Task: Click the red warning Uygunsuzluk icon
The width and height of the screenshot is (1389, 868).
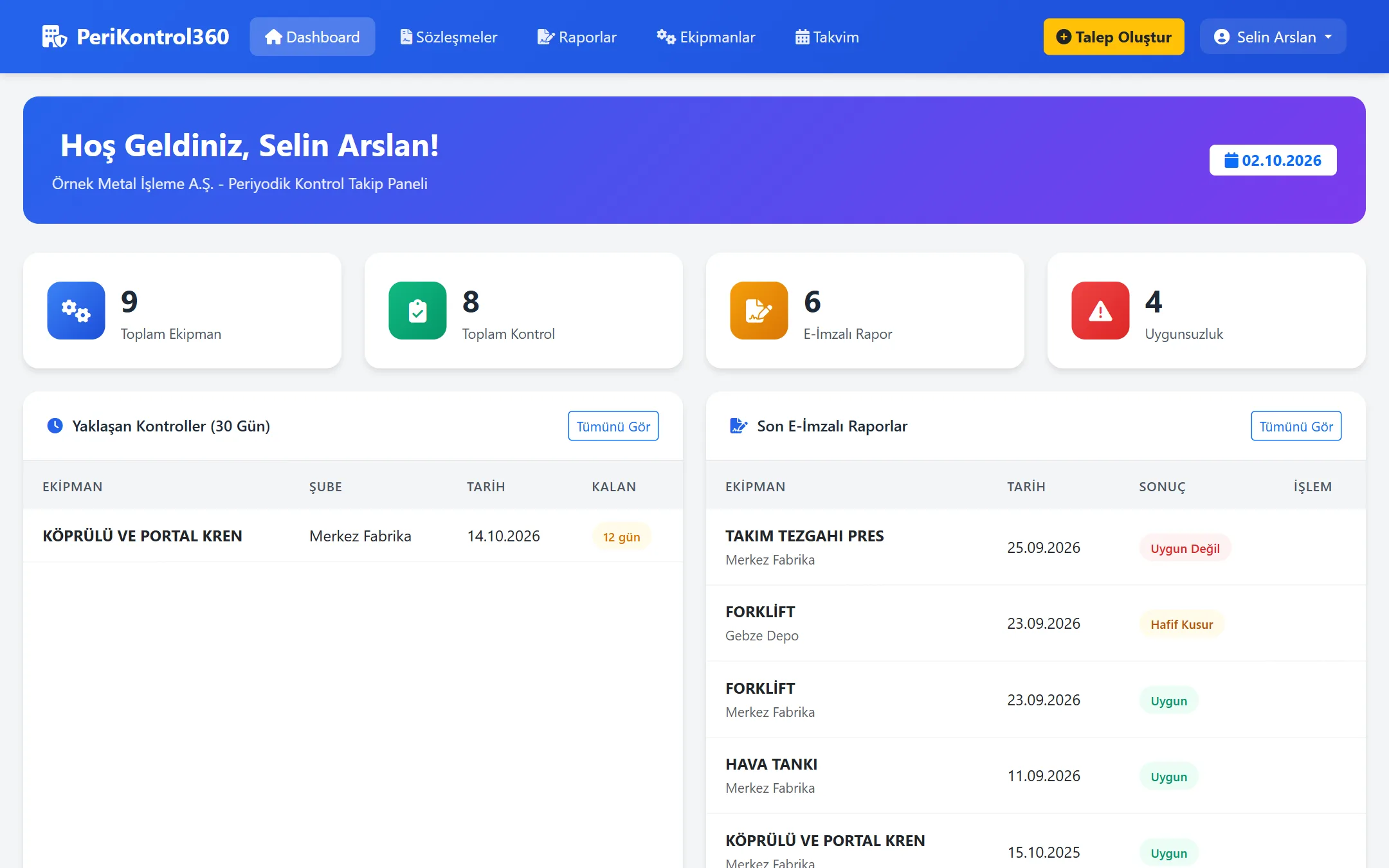Action: pyautogui.click(x=1100, y=311)
